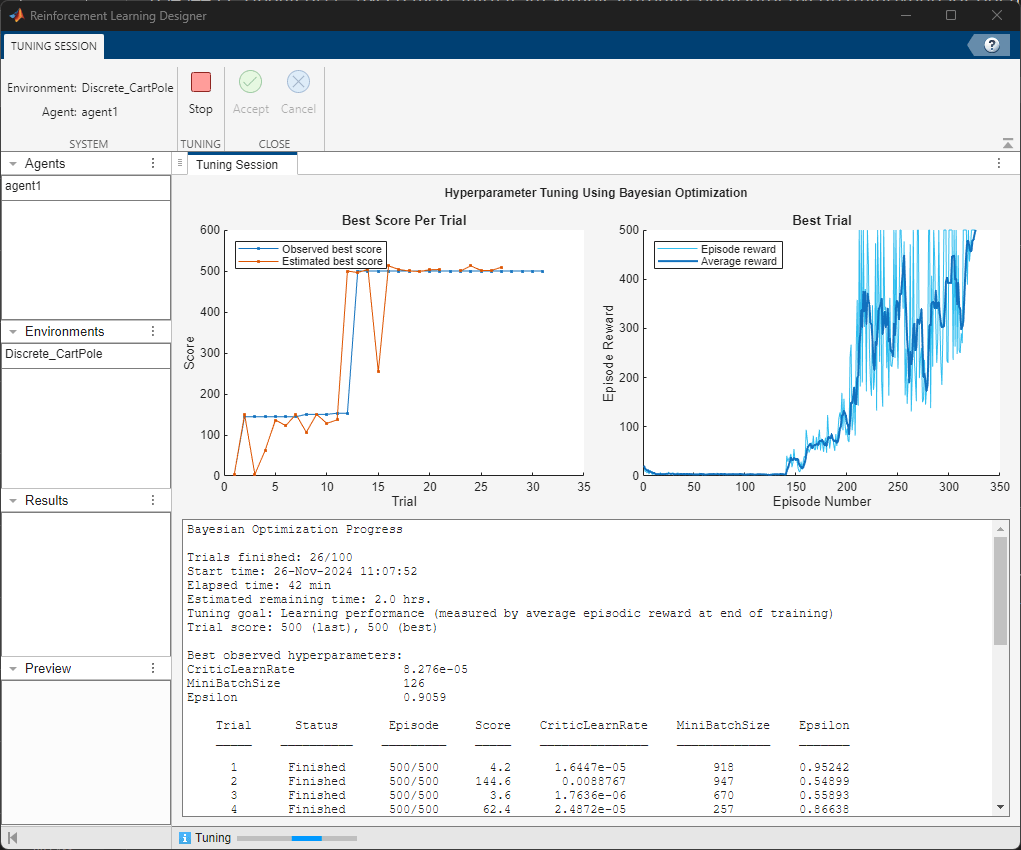Viewport: 1021px width, 850px height.
Task: Switch to the TUNING SESSION ribbon tab
Action: [52, 46]
